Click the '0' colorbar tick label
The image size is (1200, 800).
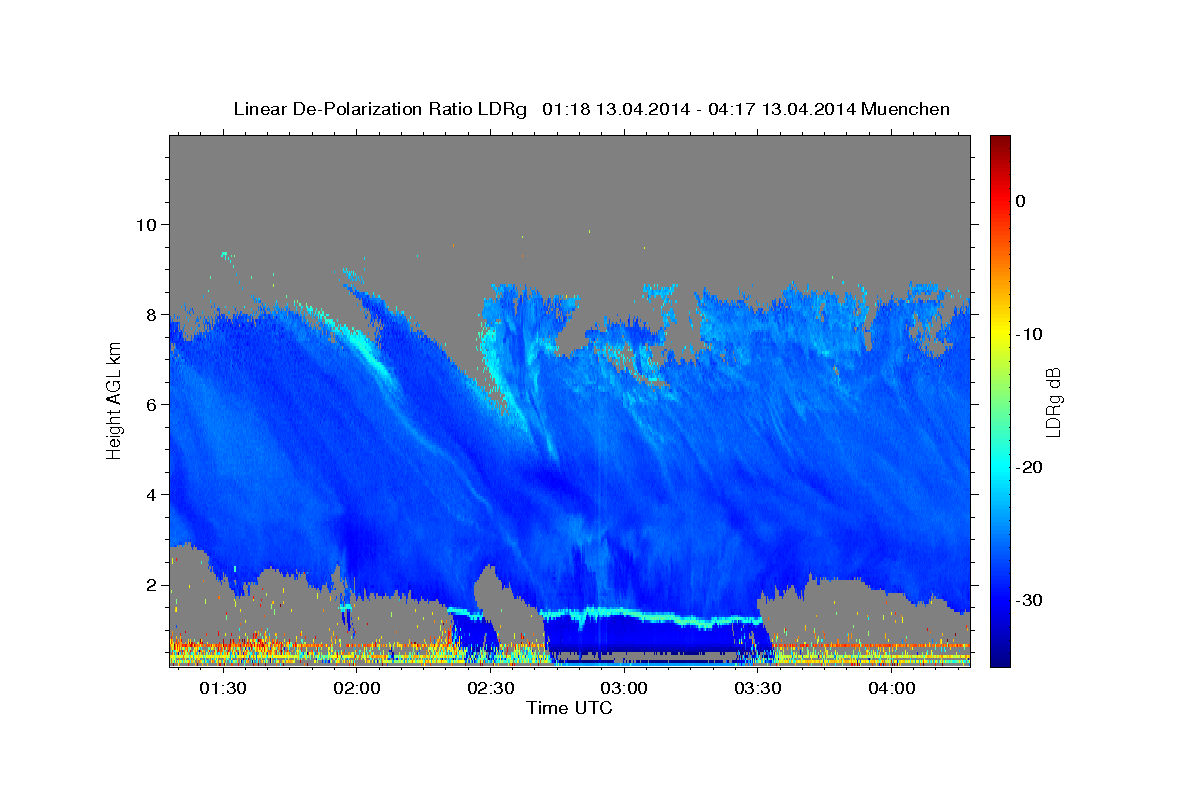pyautogui.click(x=1021, y=201)
